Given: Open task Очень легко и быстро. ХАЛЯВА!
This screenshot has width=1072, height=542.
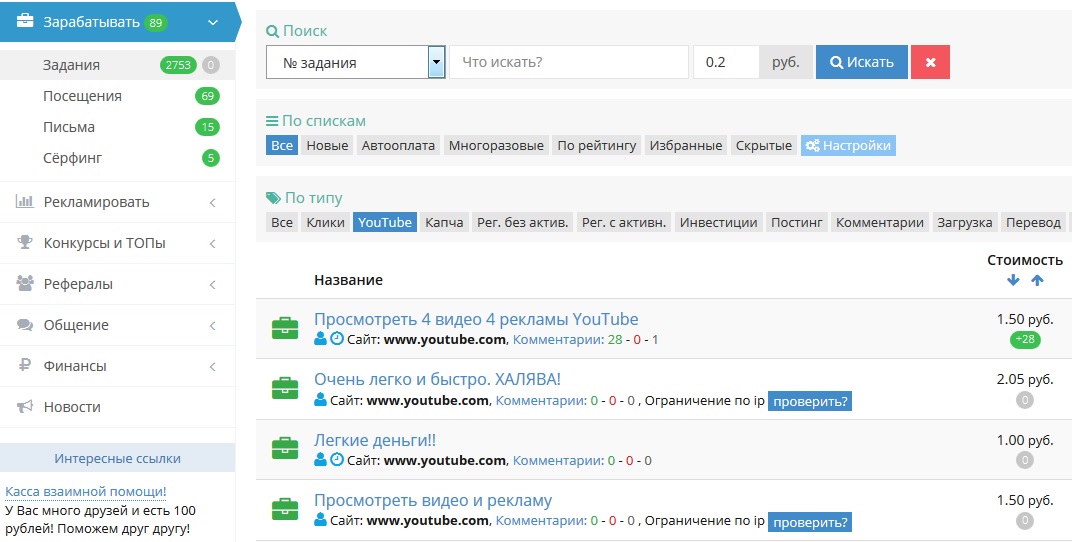Looking at the screenshot, I should (x=438, y=379).
